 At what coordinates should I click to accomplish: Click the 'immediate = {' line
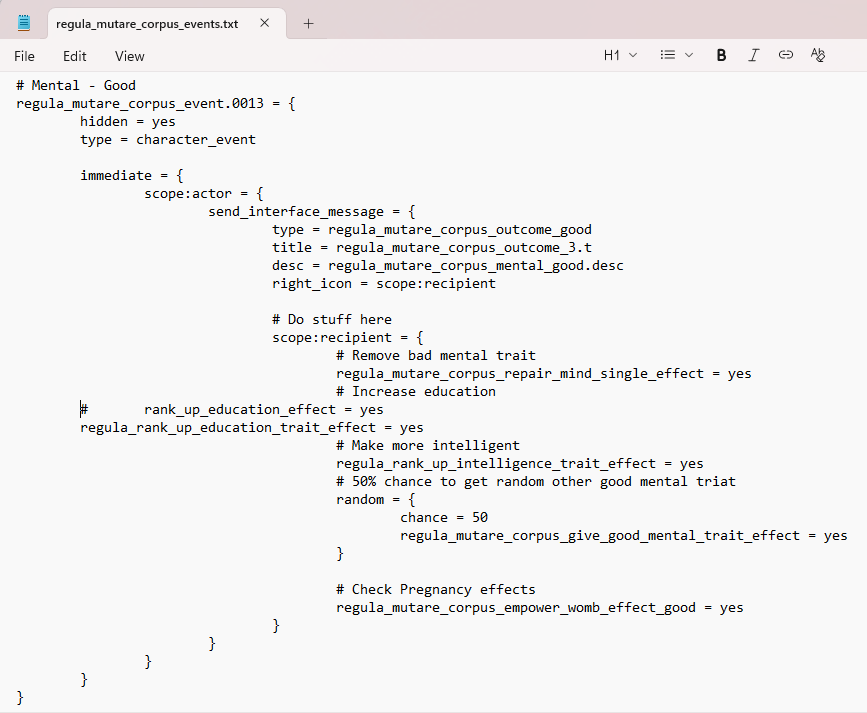132,175
